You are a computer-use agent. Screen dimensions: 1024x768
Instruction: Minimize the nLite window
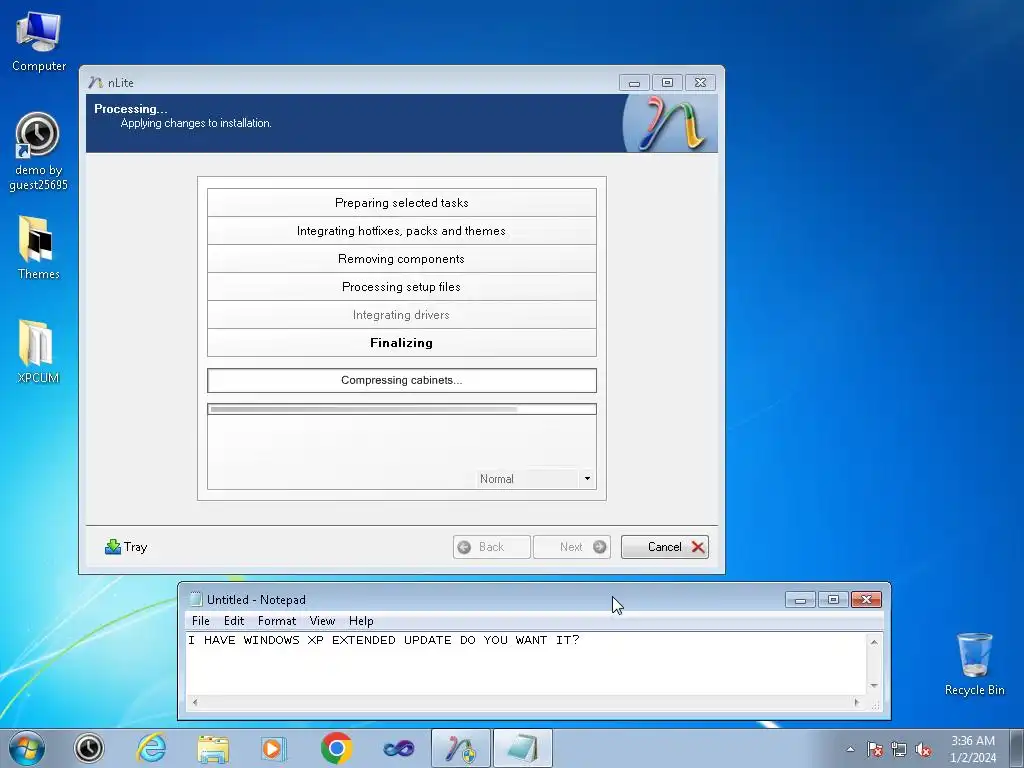634,82
